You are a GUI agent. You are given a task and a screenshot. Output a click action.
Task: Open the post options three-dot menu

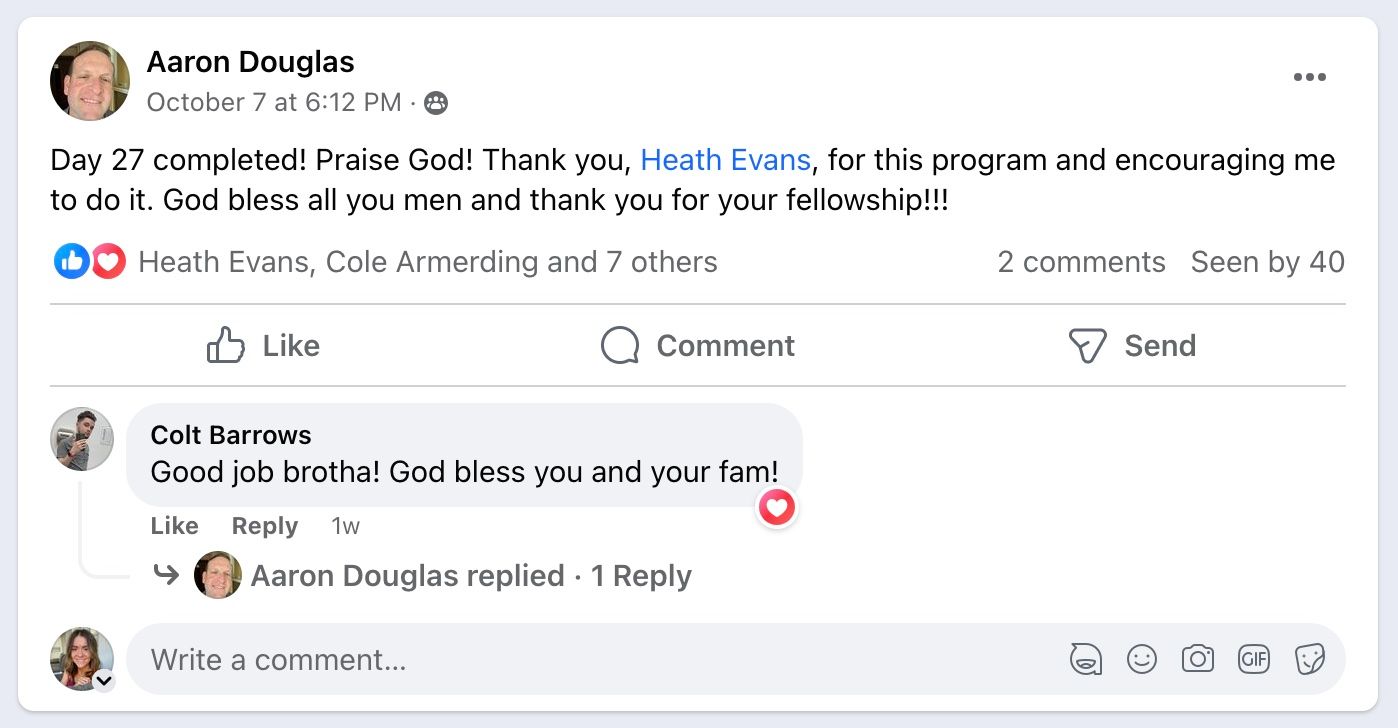(1309, 78)
